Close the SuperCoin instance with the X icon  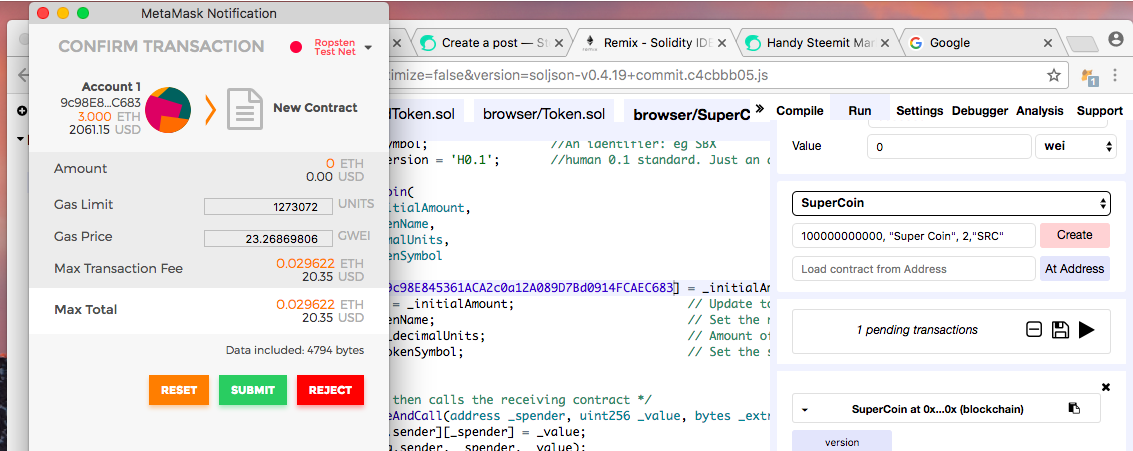(1106, 387)
